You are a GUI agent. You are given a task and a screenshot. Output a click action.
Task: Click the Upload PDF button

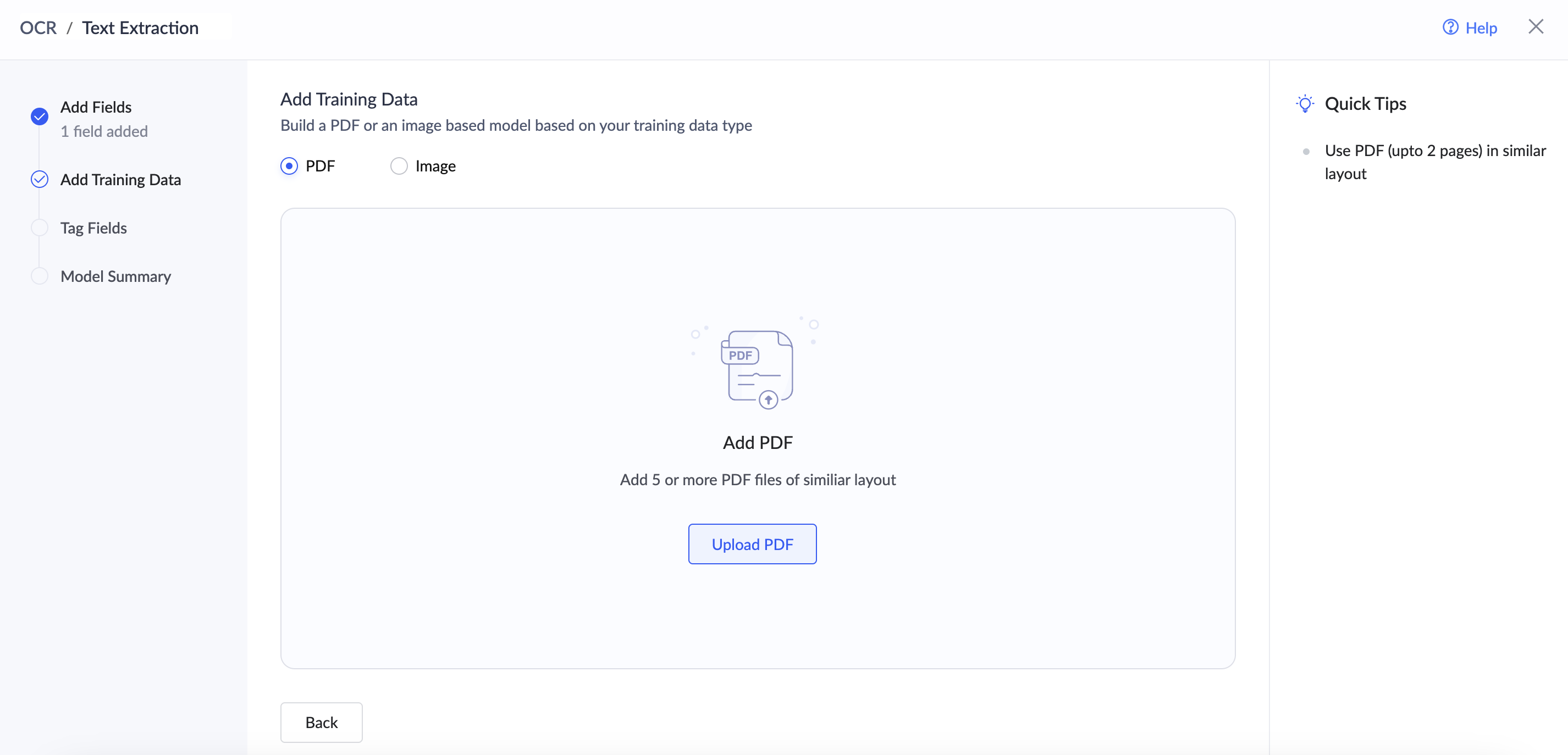pos(752,544)
